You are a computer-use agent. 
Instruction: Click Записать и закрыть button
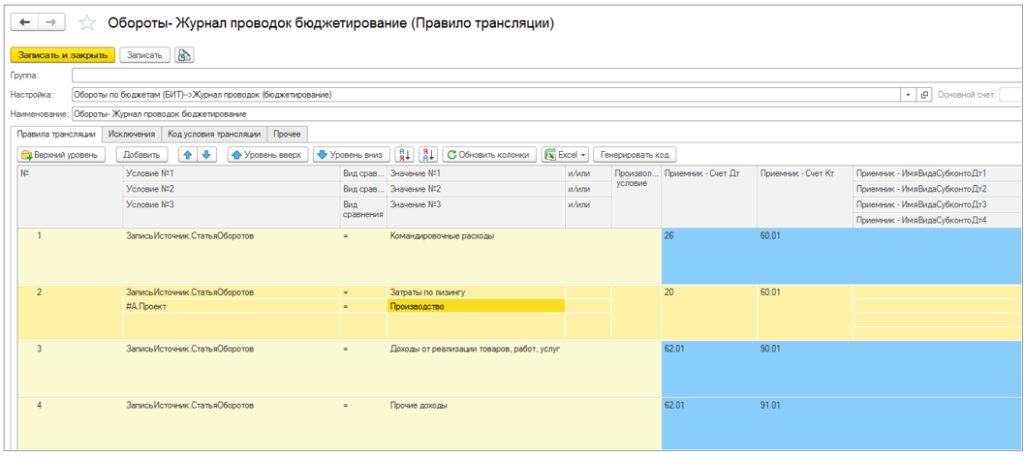click(x=63, y=55)
